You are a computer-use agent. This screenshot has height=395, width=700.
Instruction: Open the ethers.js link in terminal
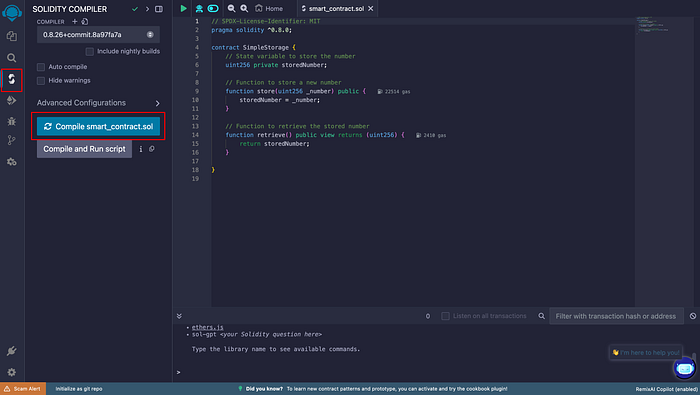tap(208, 327)
